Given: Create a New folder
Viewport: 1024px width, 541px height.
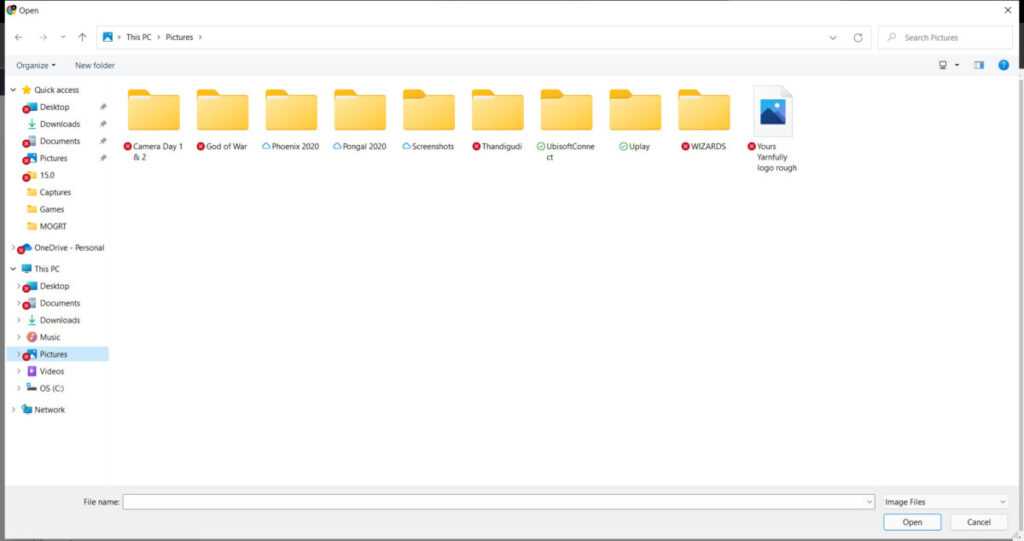Looking at the screenshot, I should point(95,65).
